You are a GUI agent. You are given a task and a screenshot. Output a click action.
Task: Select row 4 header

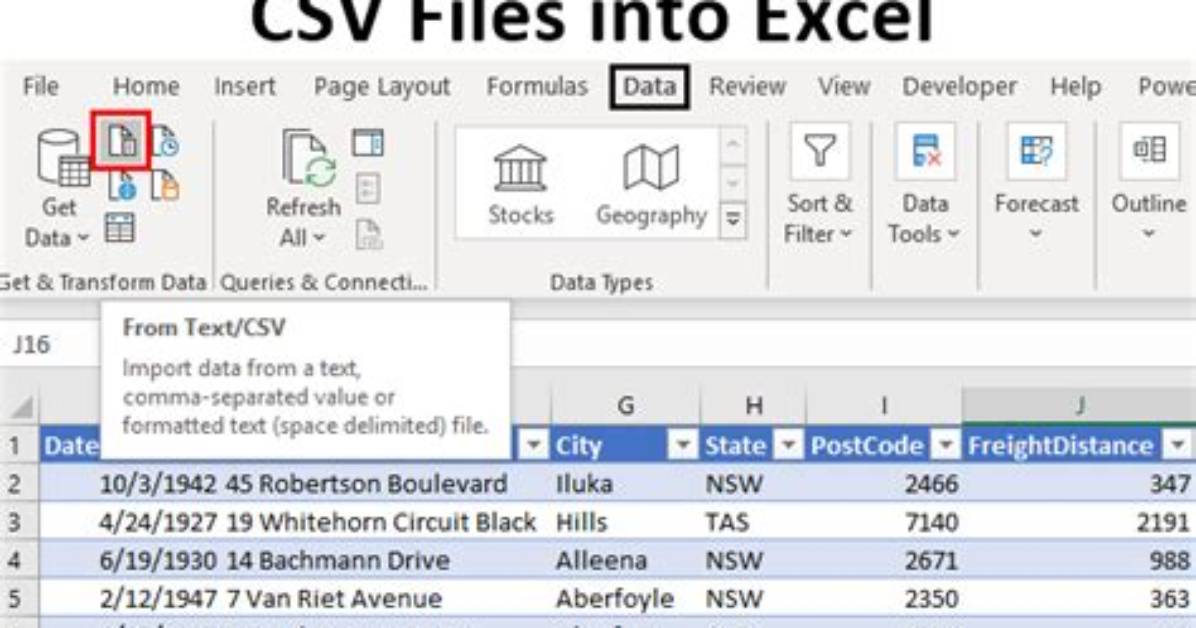click(18, 560)
